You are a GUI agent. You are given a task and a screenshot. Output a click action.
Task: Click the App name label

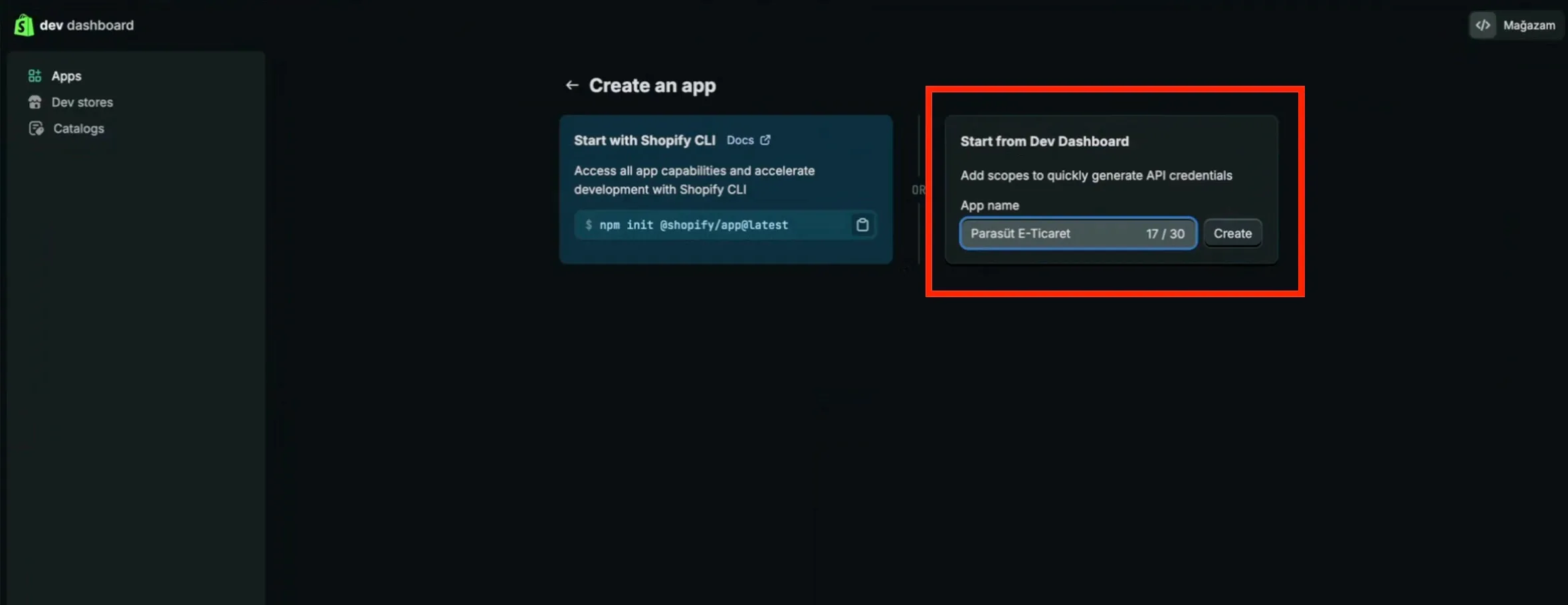(x=989, y=205)
